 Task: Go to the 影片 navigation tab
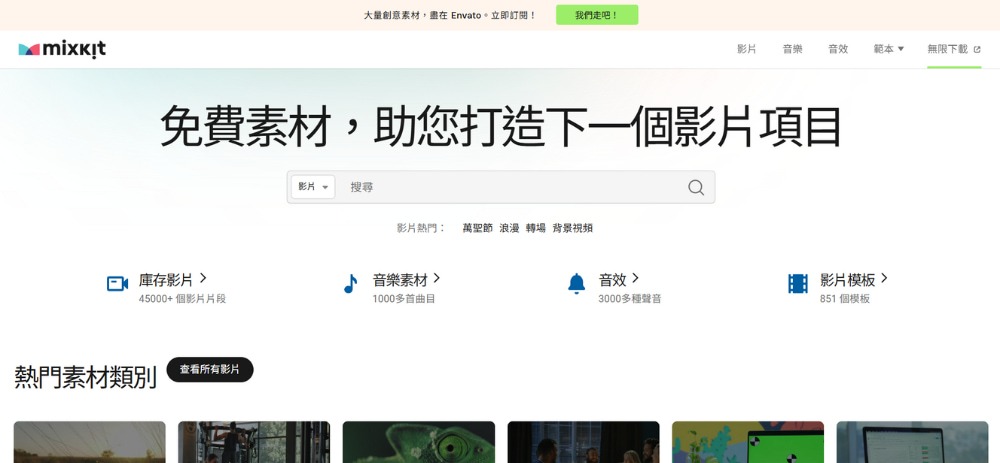[x=746, y=49]
